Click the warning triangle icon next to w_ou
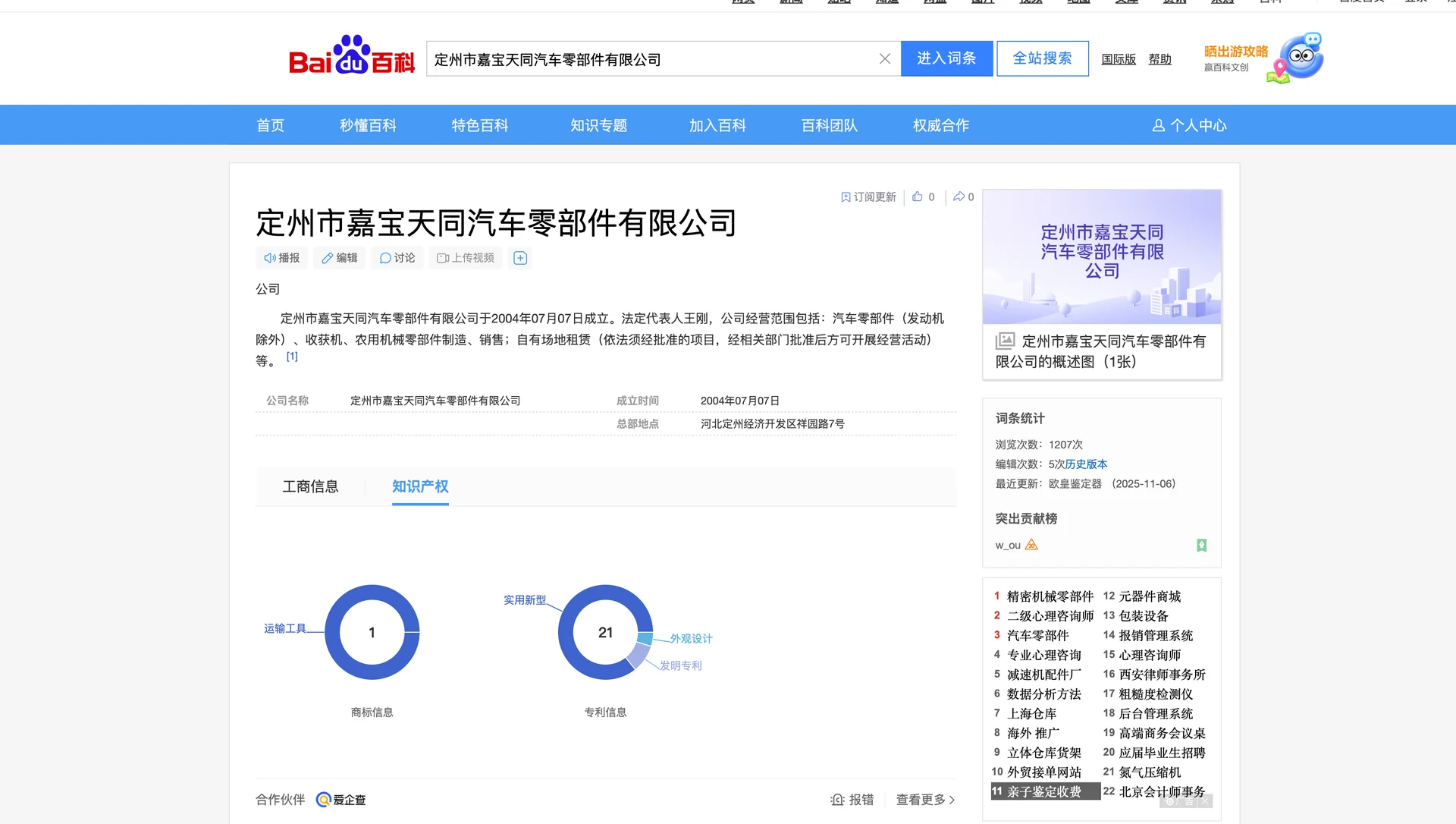Image resolution: width=1456 pixels, height=824 pixels. pyautogui.click(x=1031, y=545)
